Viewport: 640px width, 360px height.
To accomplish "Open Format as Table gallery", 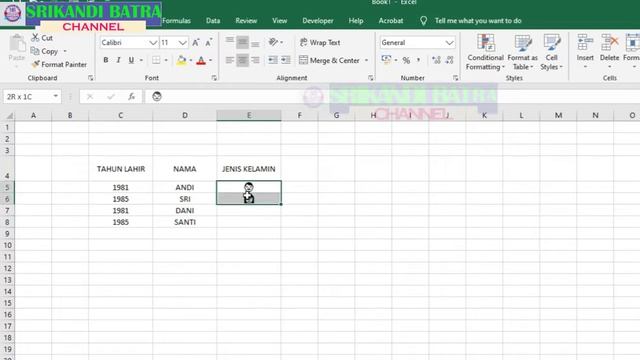I will click(x=522, y=53).
